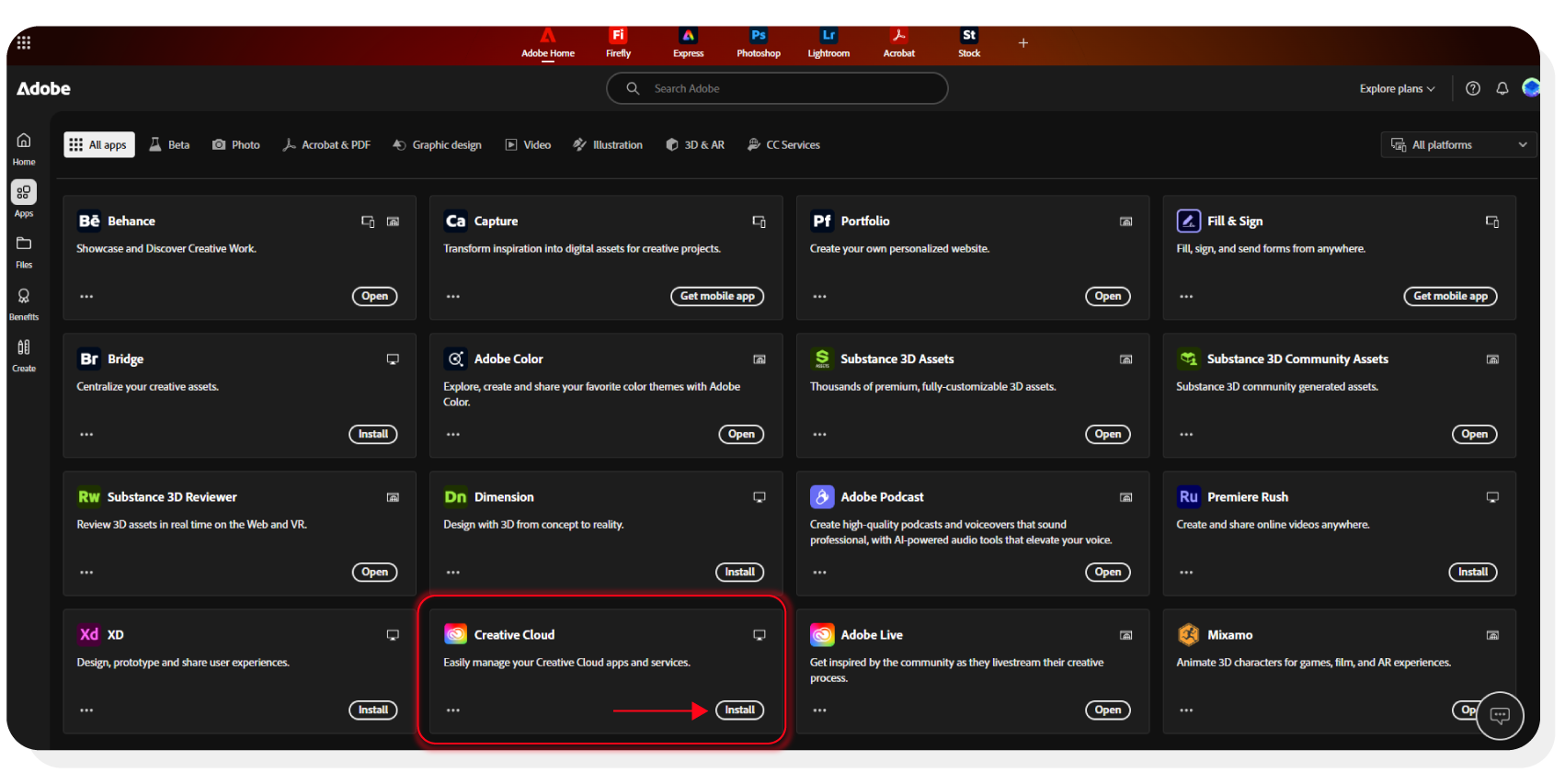
Task: Open Stock from the top bar
Action: 969,43
